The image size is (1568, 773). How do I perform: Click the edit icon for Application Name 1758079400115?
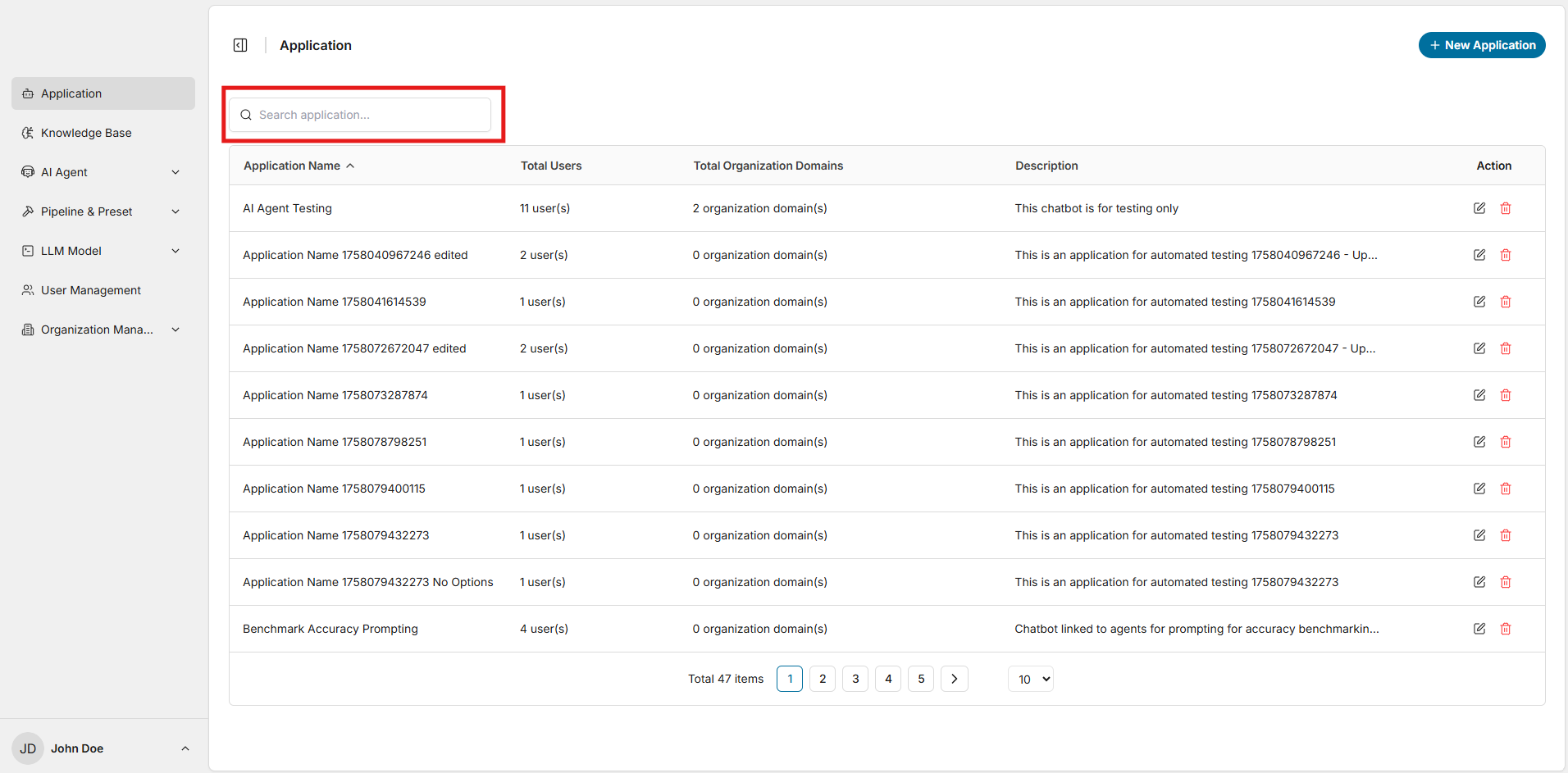(x=1479, y=489)
